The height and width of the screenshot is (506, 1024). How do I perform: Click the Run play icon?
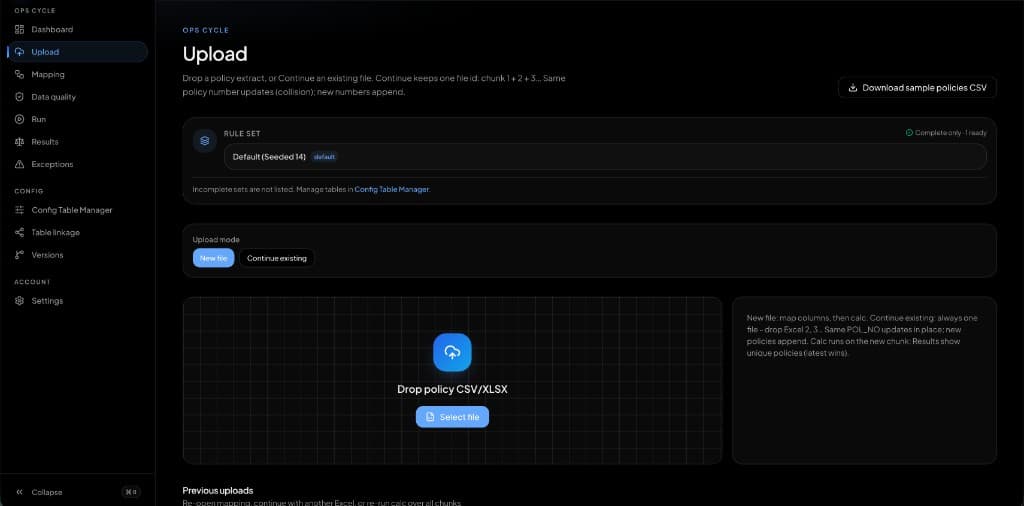click(19, 119)
